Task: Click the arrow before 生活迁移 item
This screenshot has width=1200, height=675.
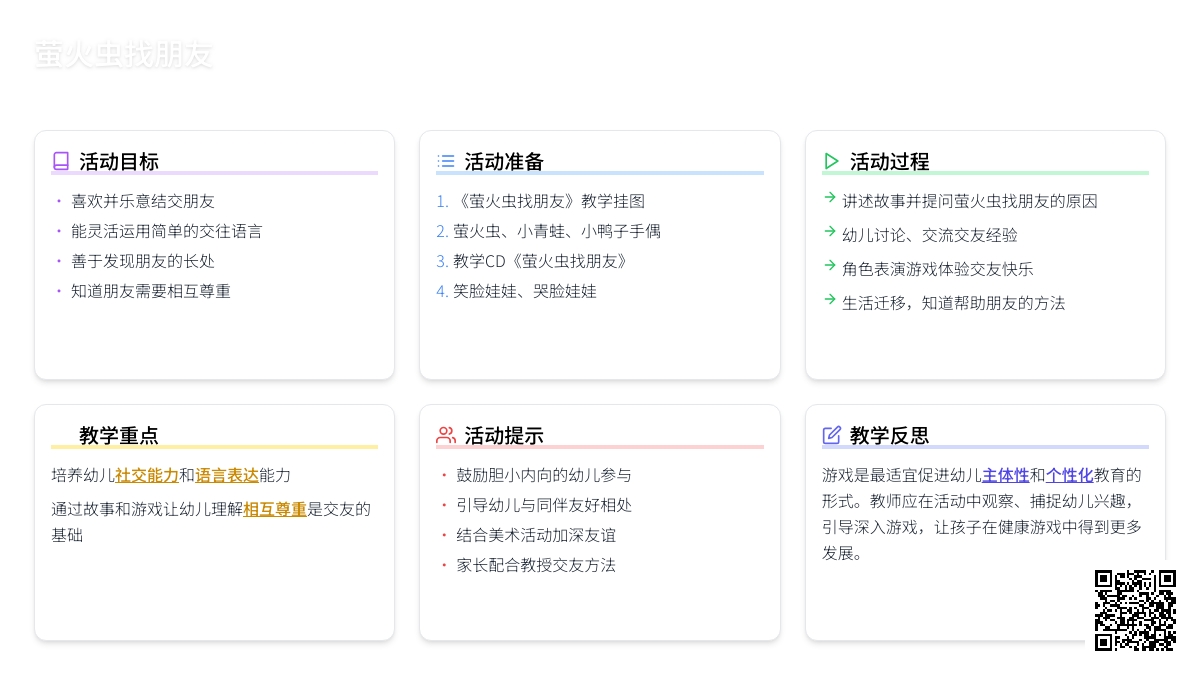Action: pos(830,300)
